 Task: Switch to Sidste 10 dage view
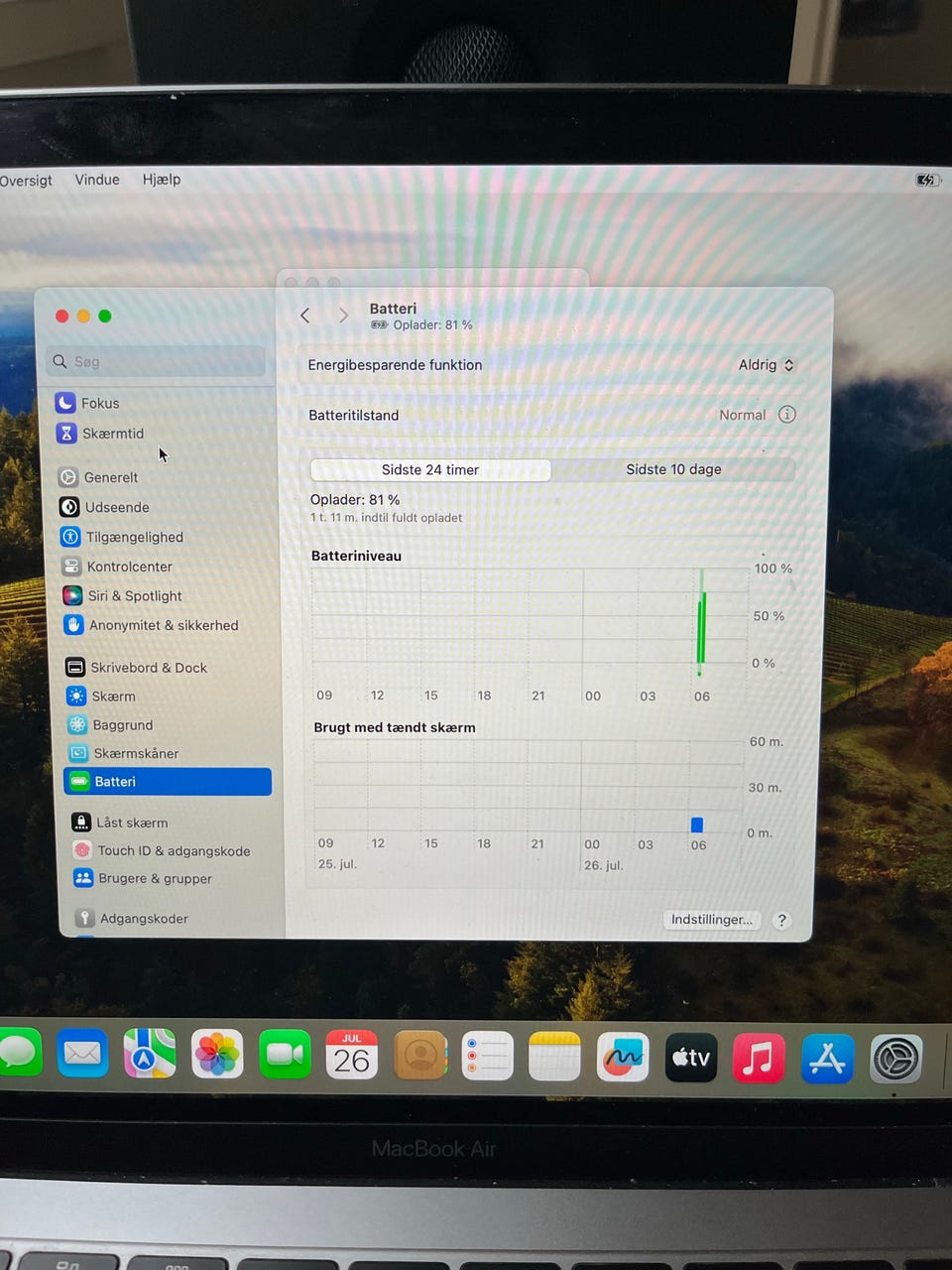(673, 469)
